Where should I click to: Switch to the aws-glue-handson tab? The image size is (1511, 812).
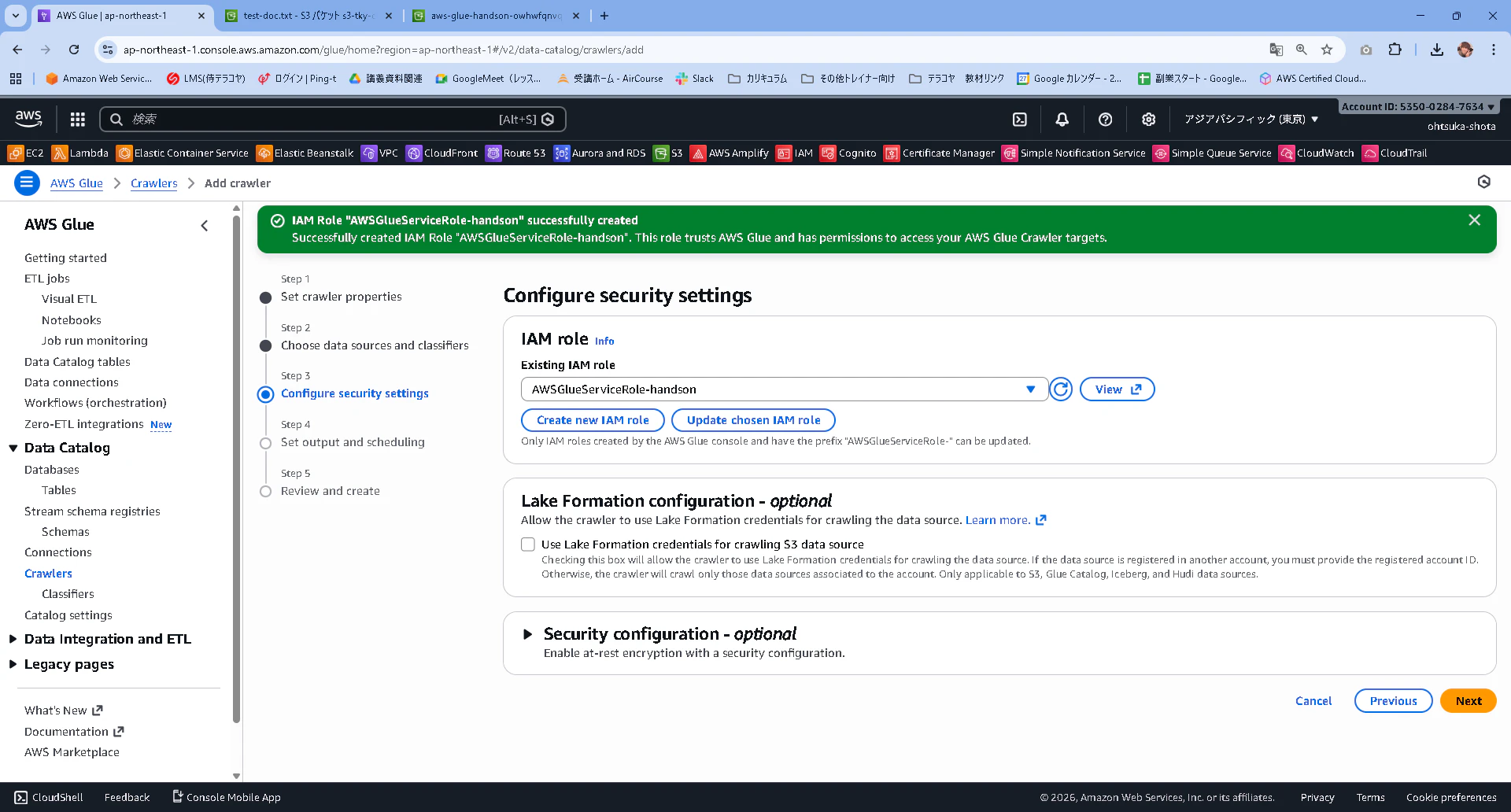click(497, 16)
